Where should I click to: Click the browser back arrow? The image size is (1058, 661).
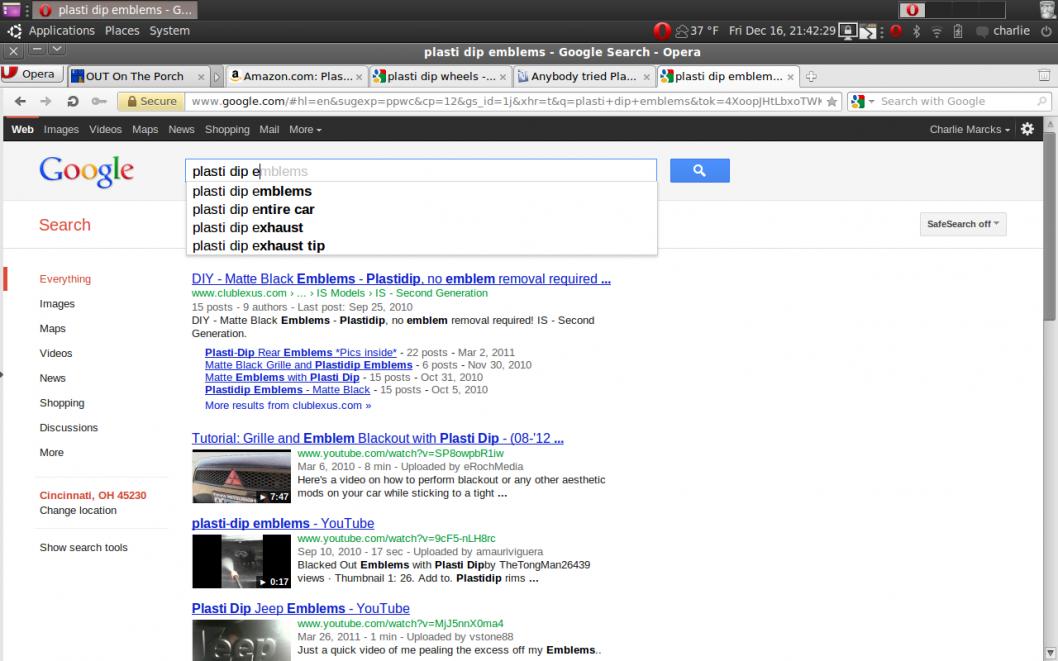(20, 101)
